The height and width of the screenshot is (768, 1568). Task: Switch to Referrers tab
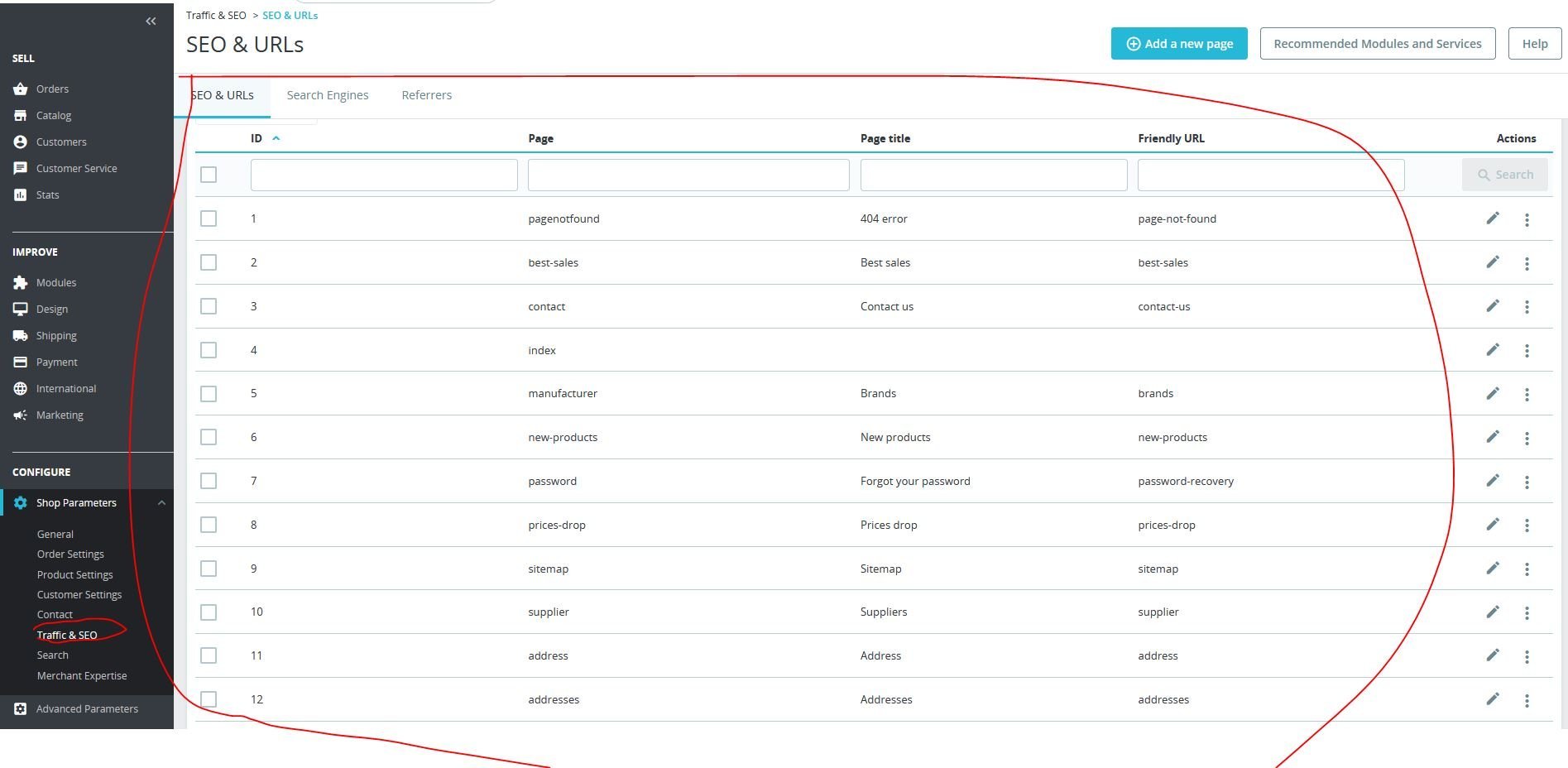[x=427, y=95]
